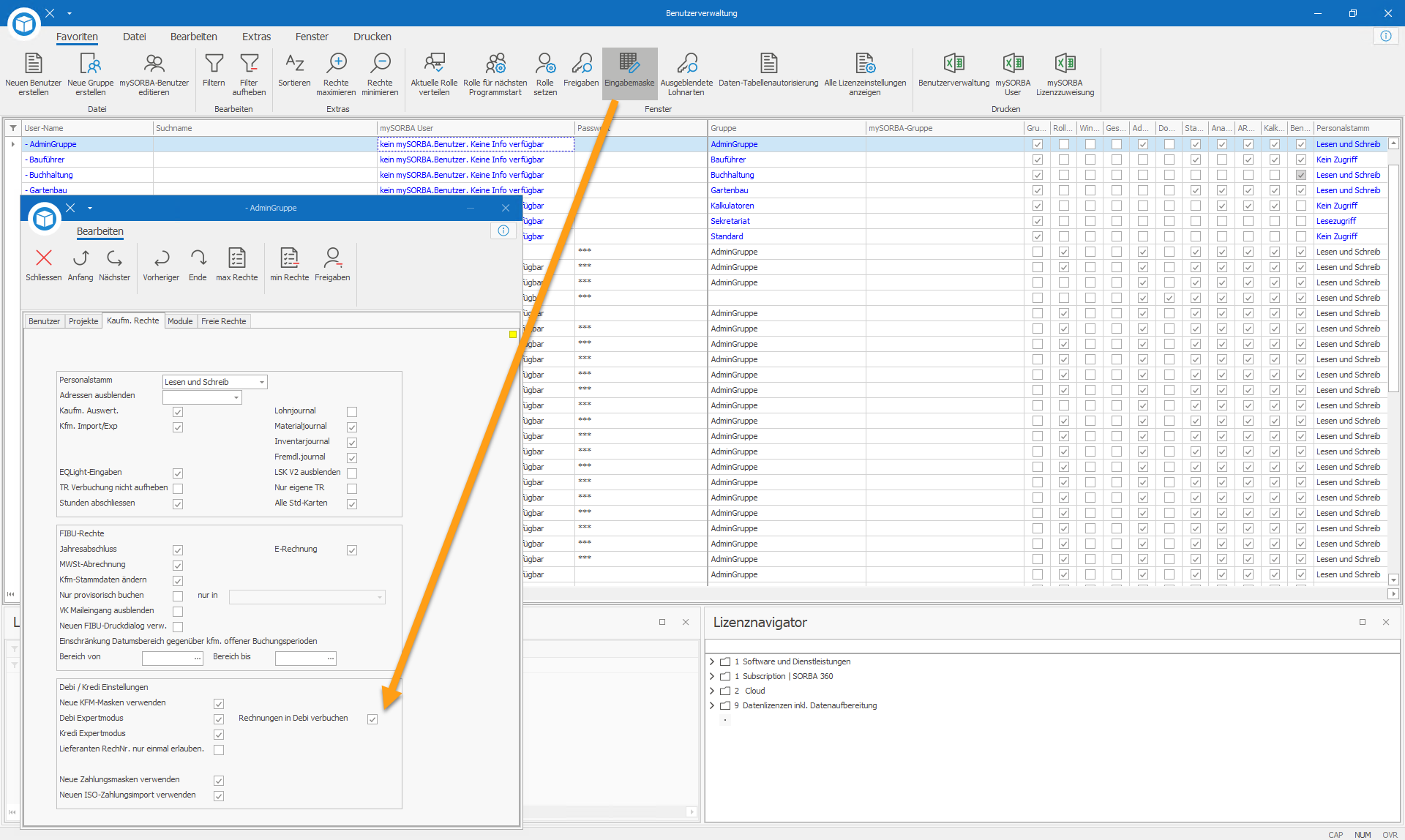Click Alle Lizenzeinstellungen anzeigen icon
Viewport: 1405px width, 840px height.
(865, 64)
